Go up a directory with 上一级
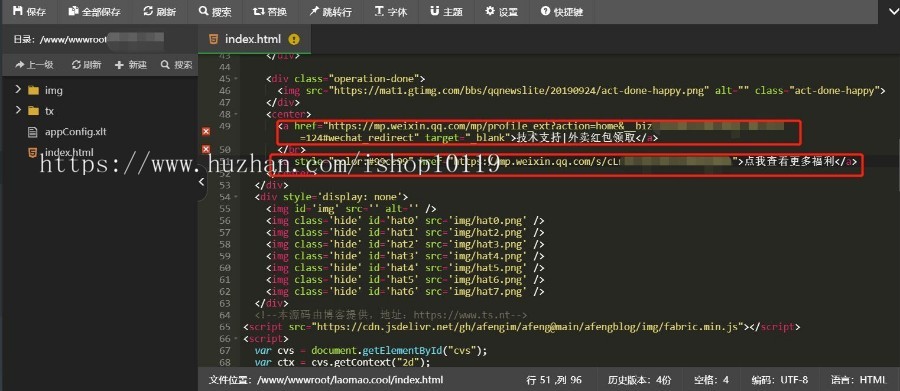Viewport: 900px width, 391px height. (x=34, y=65)
